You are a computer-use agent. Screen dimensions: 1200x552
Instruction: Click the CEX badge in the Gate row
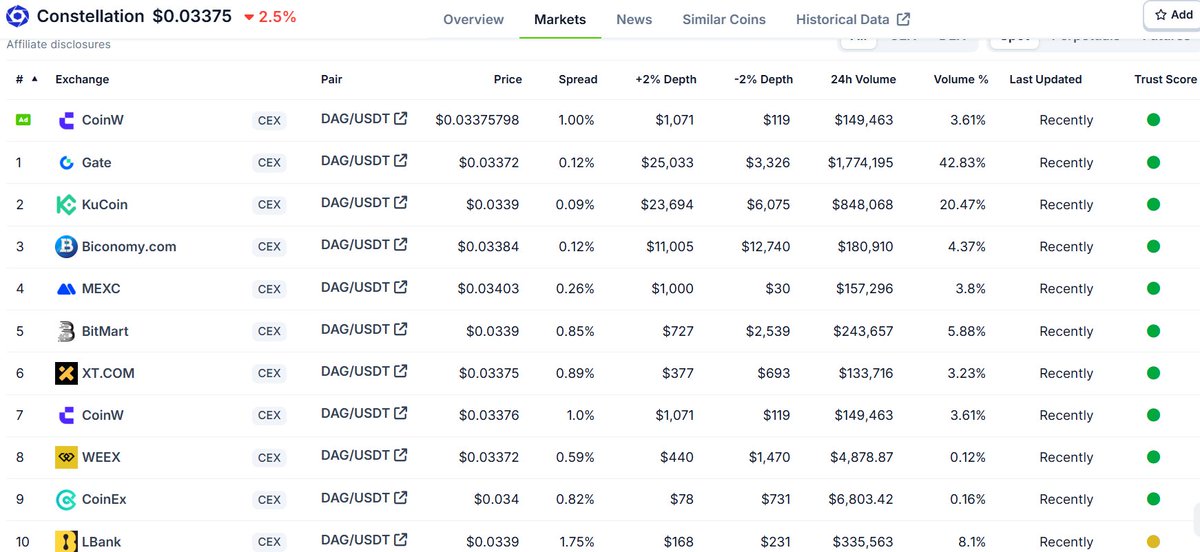pyautogui.click(x=269, y=163)
